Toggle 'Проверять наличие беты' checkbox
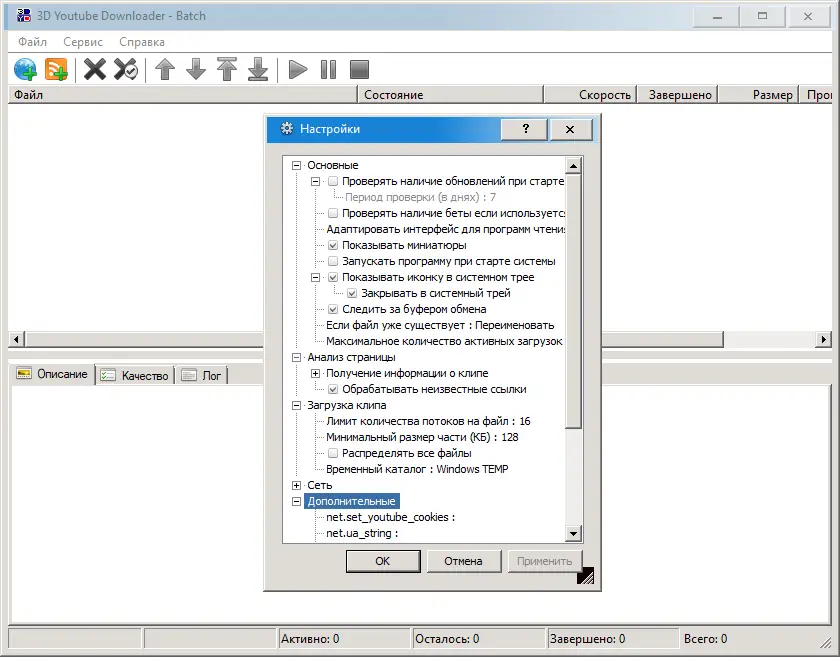The height and width of the screenshot is (657, 840). (x=333, y=213)
